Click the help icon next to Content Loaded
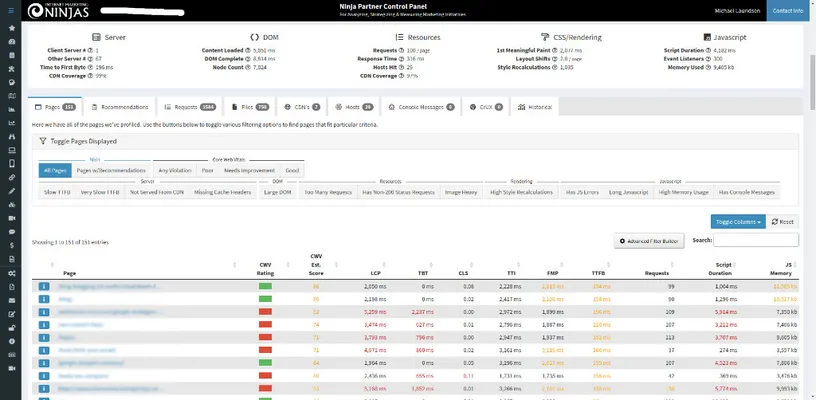Screen dimensions: 816x400 (x=249, y=49)
